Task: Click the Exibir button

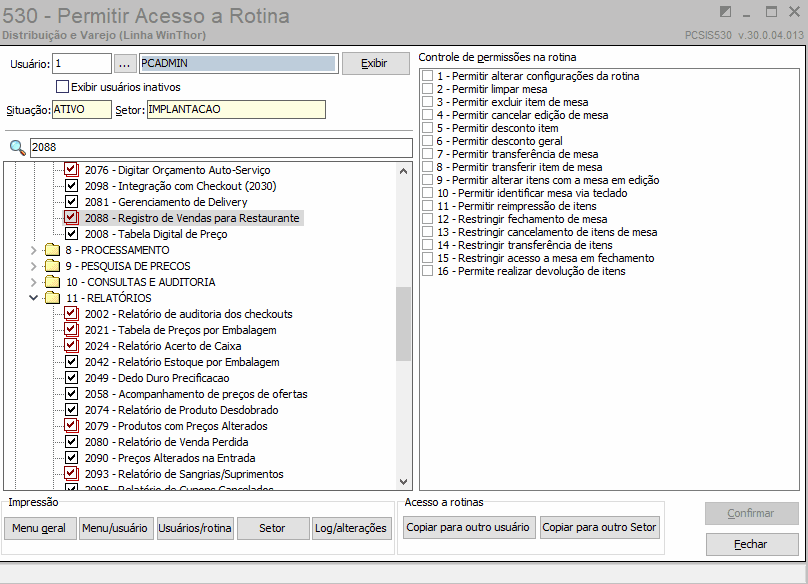Action: [374, 63]
